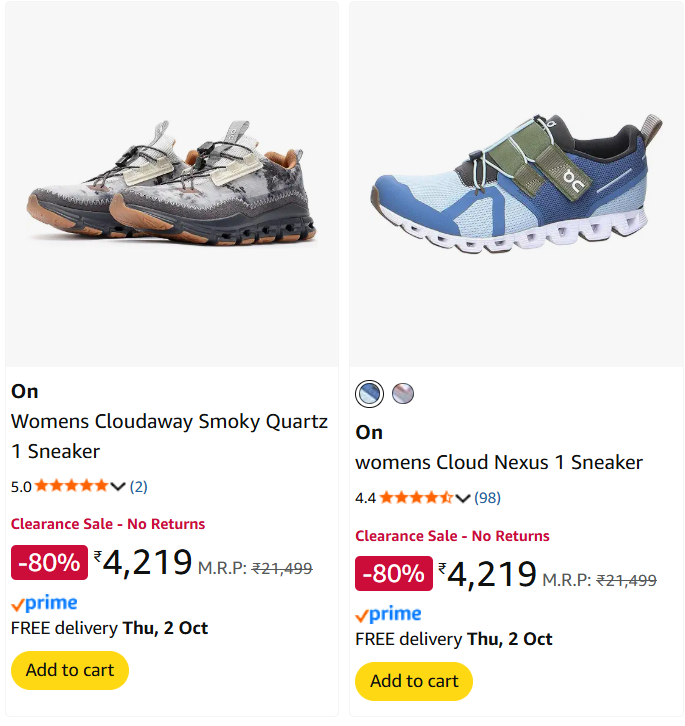Viewport: 685px width, 726px height.
Task: Open the Cloudaway Smoky Quartz sneaker image
Action: tap(172, 185)
